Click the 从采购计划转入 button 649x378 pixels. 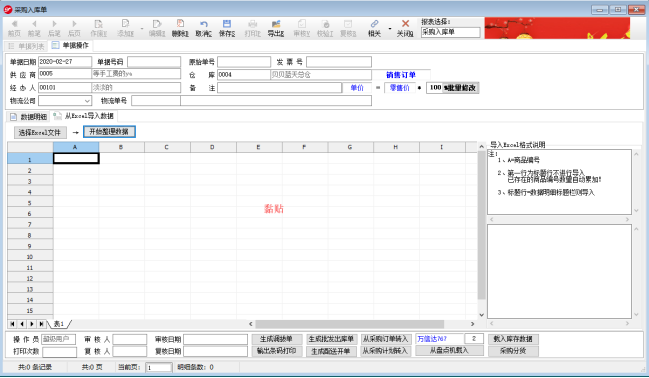[385, 351]
